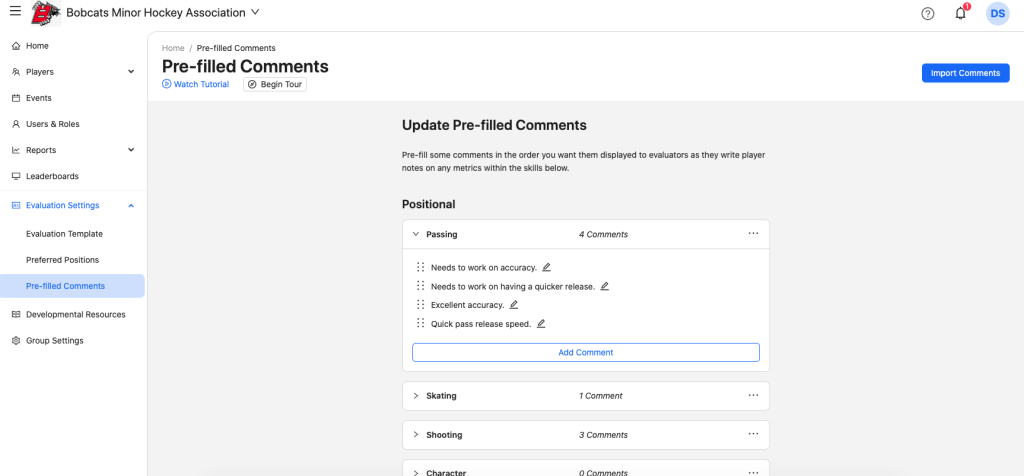Open three-dot options for Shooting section
This screenshot has width=1024, height=476.
point(753,435)
